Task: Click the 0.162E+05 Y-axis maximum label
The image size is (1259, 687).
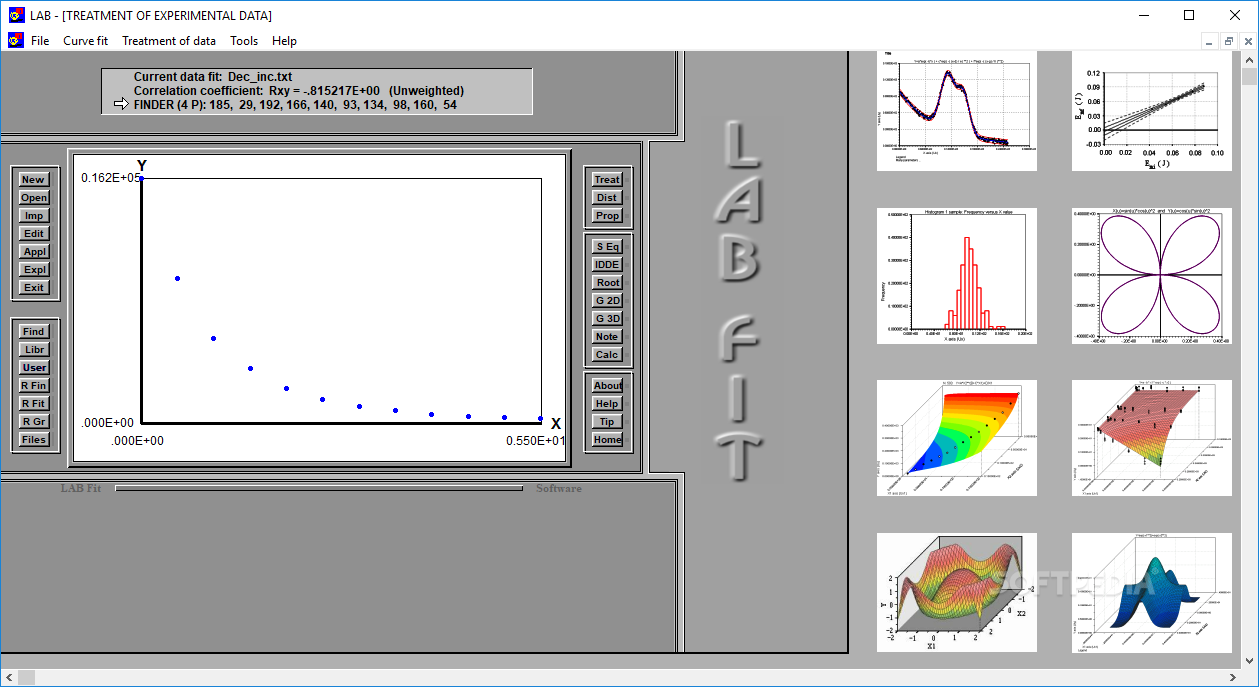Action: point(109,178)
